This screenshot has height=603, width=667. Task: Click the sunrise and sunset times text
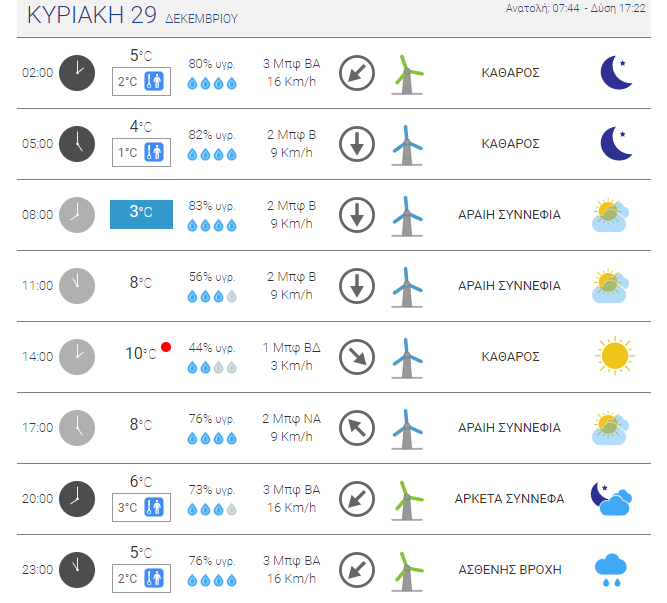tap(575, 8)
